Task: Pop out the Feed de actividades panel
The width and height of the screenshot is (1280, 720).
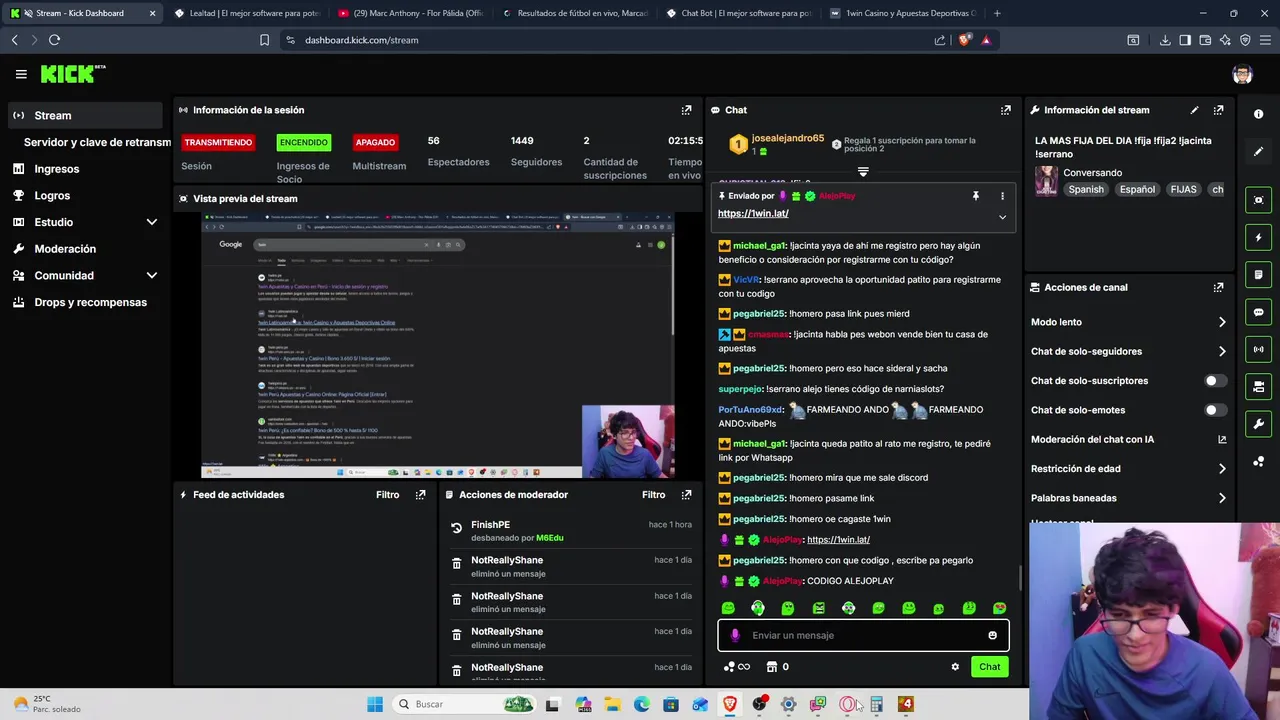Action: [420, 494]
